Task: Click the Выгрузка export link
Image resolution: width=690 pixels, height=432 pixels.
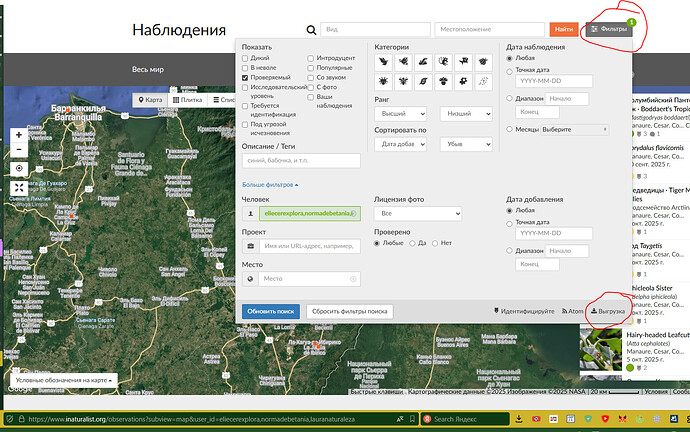Action: [608, 311]
